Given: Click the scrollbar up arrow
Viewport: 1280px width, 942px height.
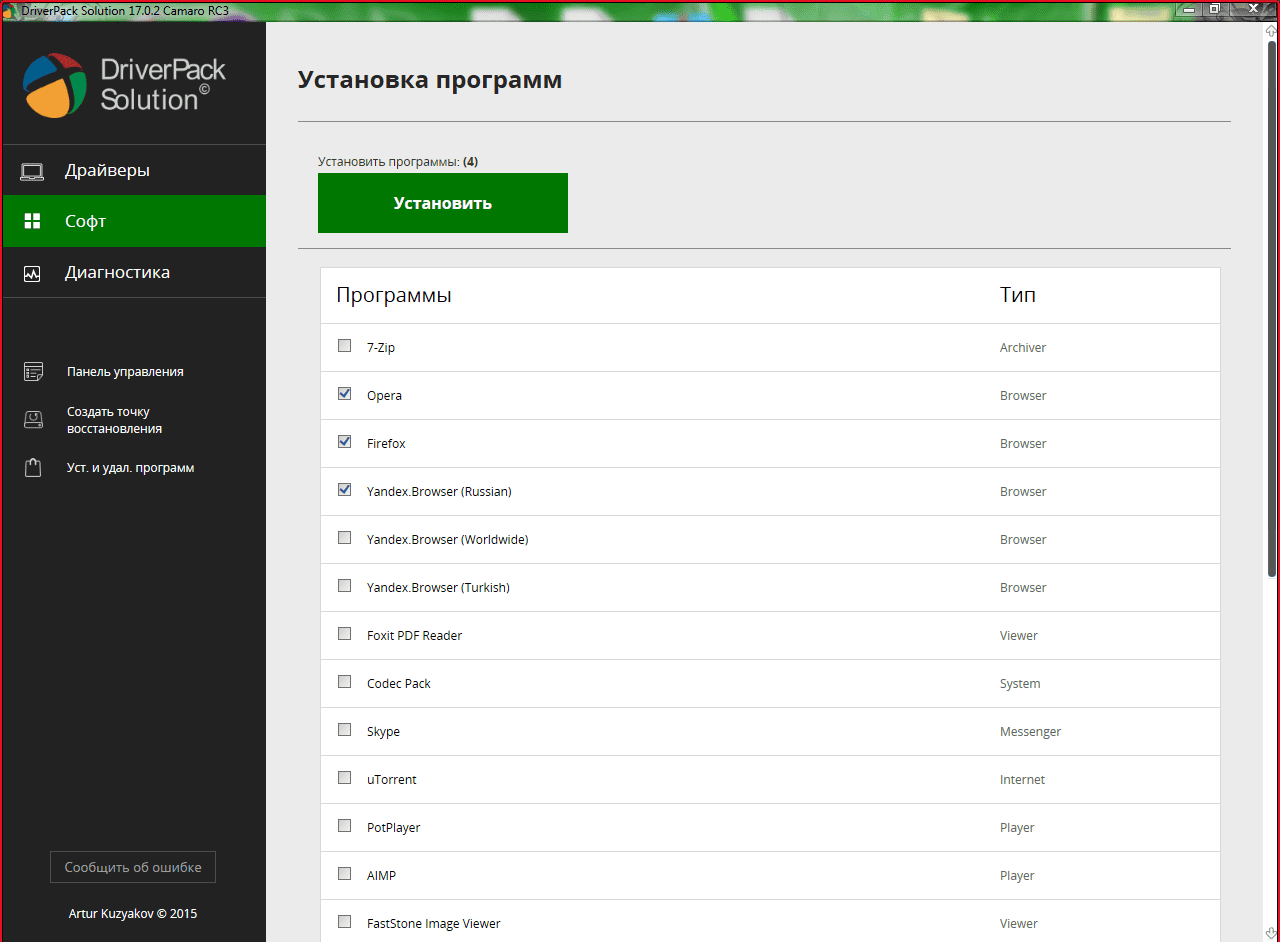Looking at the screenshot, I should [x=1271, y=31].
